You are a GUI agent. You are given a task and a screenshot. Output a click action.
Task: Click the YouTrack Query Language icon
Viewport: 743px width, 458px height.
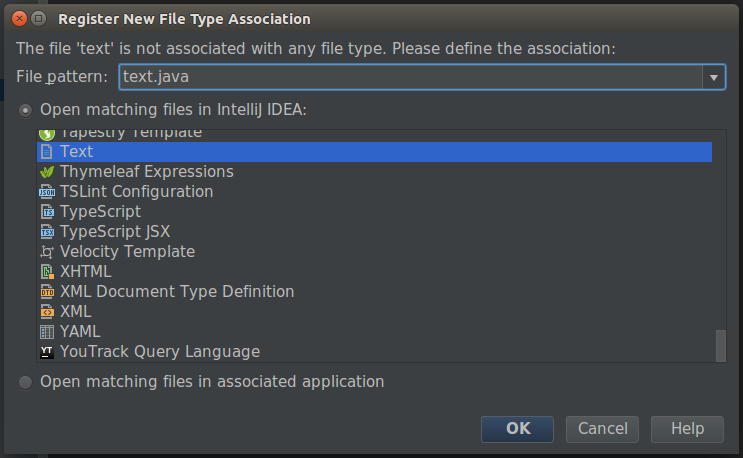[x=46, y=352]
